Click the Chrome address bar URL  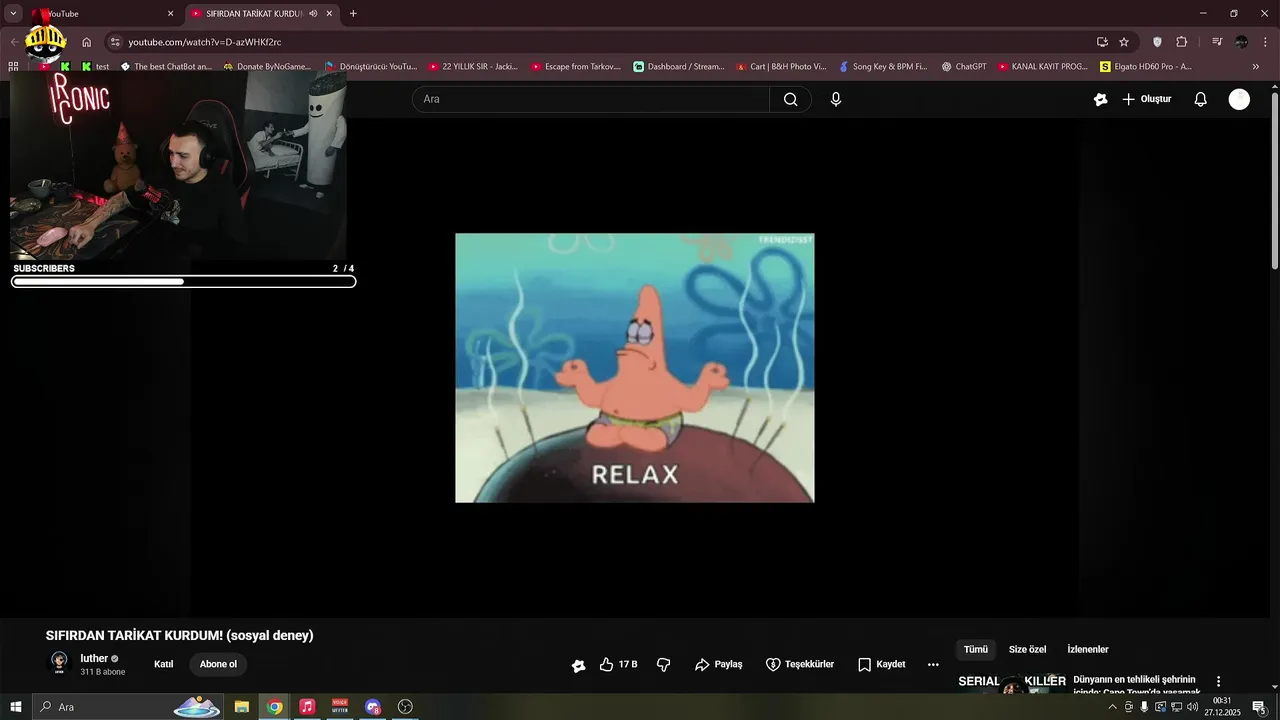coord(204,42)
